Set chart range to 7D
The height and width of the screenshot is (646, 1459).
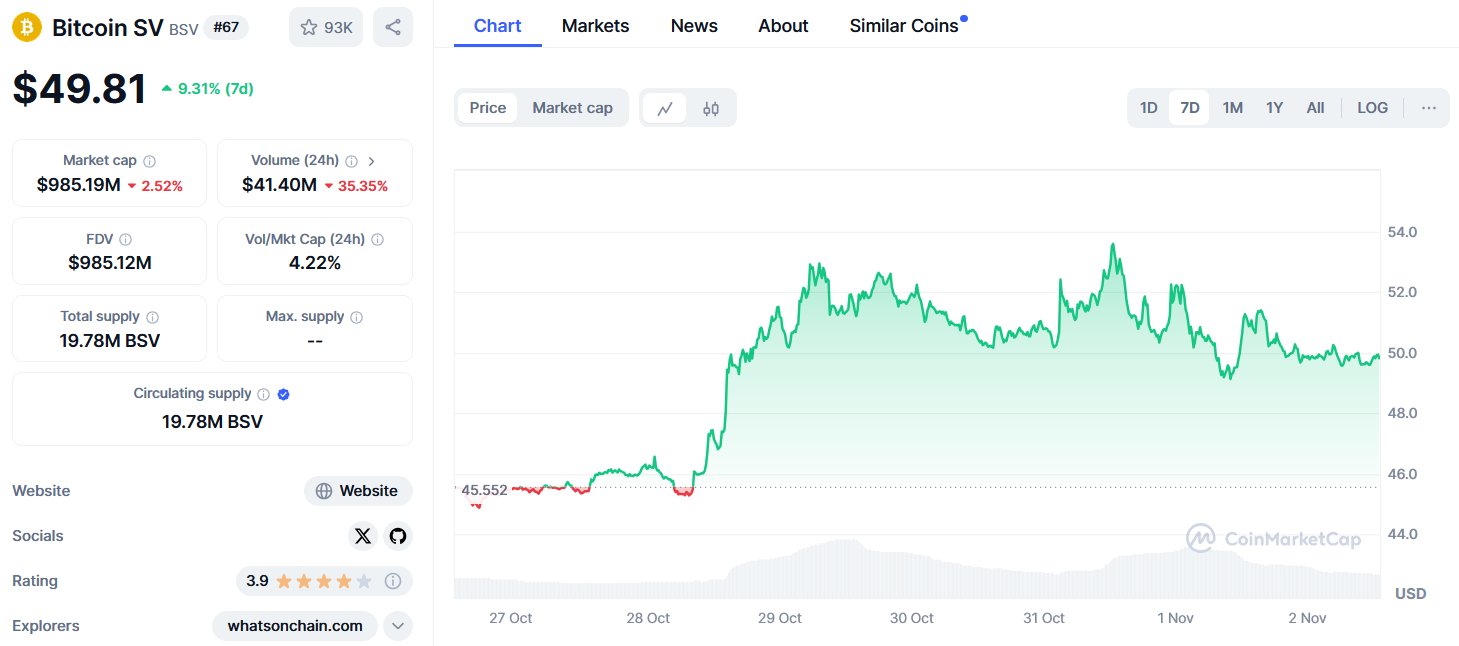coord(1190,108)
